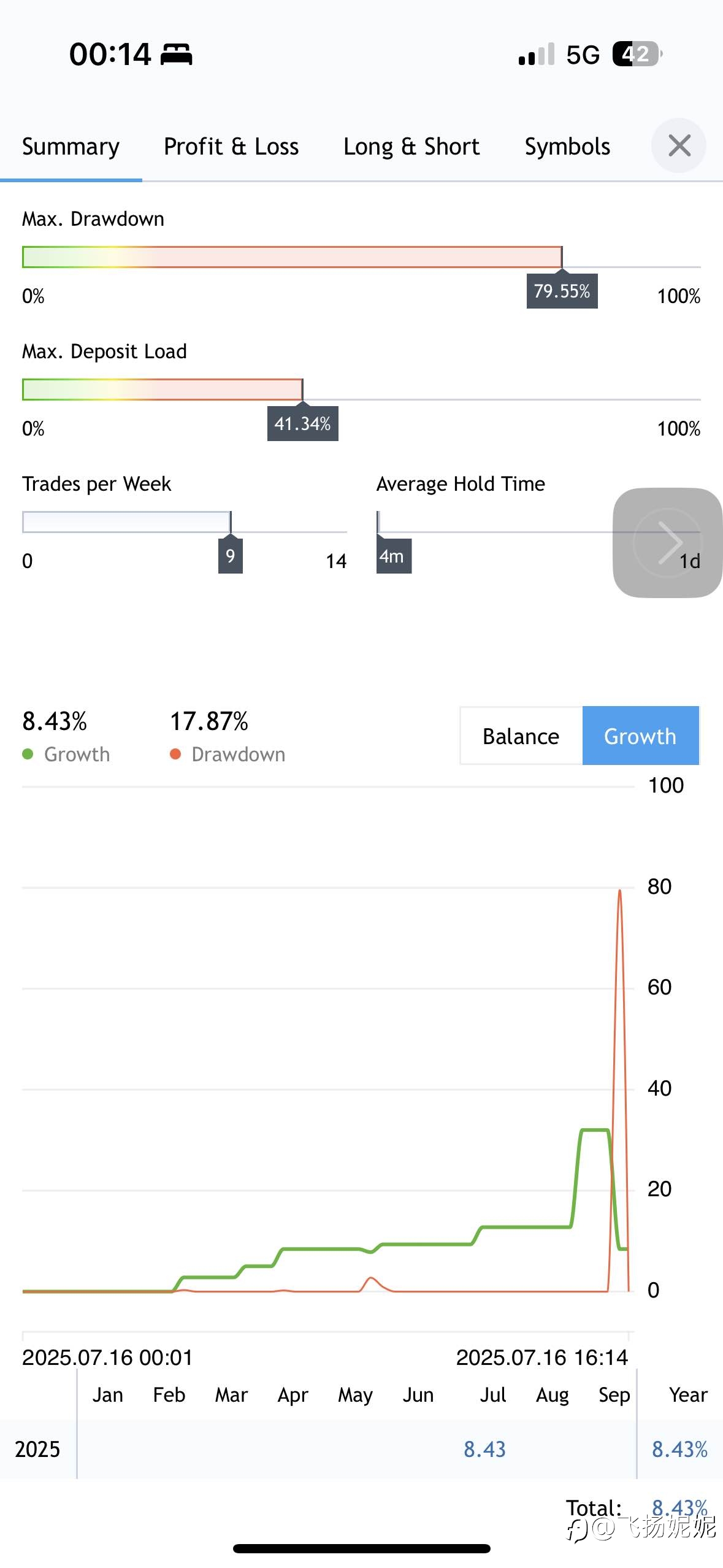Select the Jul 8.43 monthly value
This screenshot has height=1568, width=723.
(x=484, y=1449)
